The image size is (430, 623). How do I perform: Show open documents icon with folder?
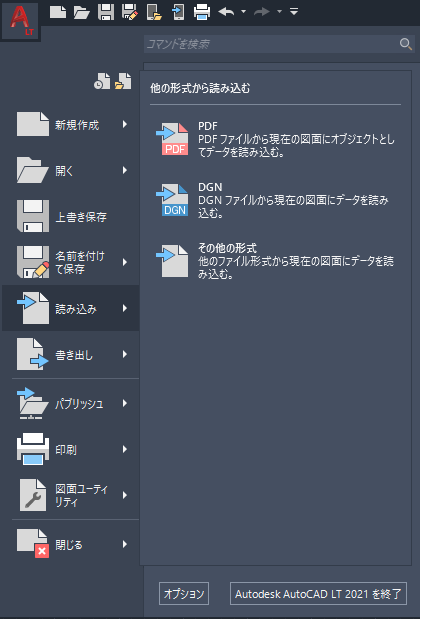click(123, 81)
